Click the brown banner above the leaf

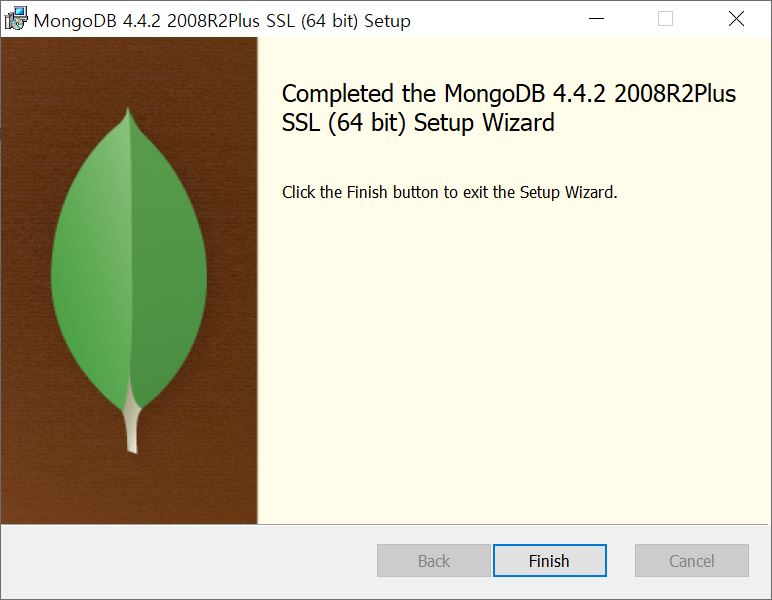click(129, 69)
